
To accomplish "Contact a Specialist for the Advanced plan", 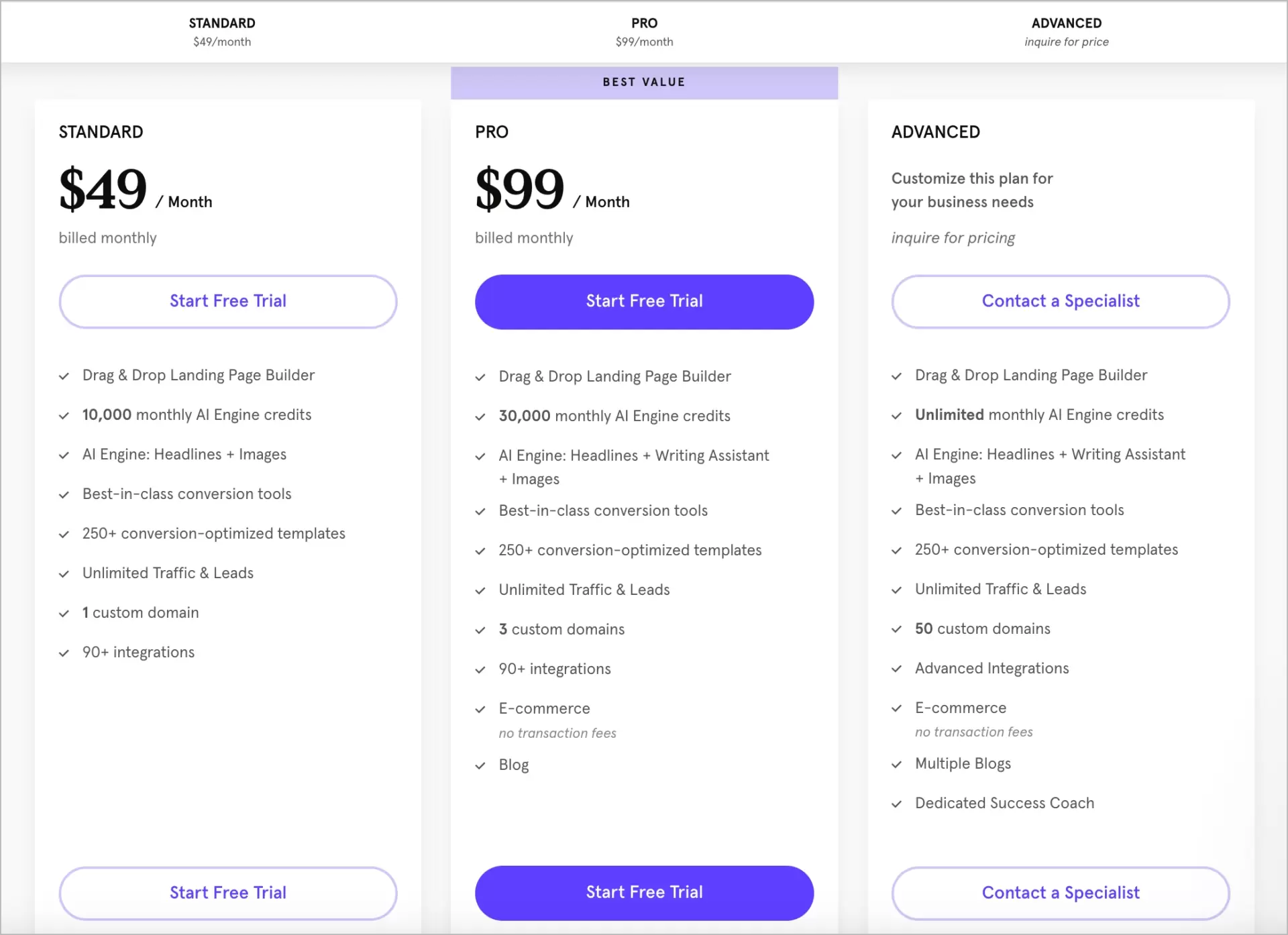I will (1060, 301).
